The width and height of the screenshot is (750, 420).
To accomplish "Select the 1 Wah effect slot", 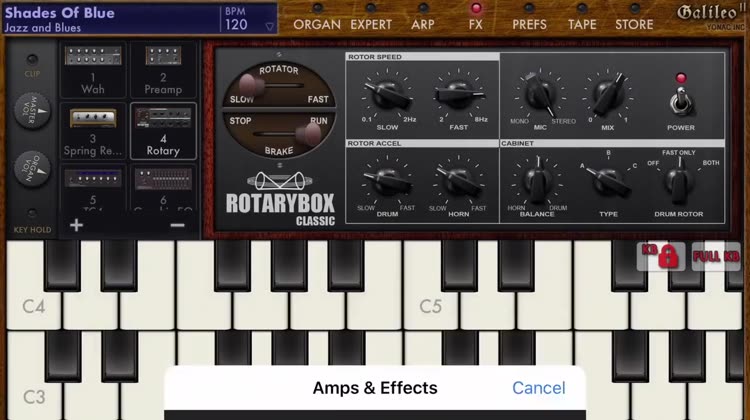I will point(93,70).
